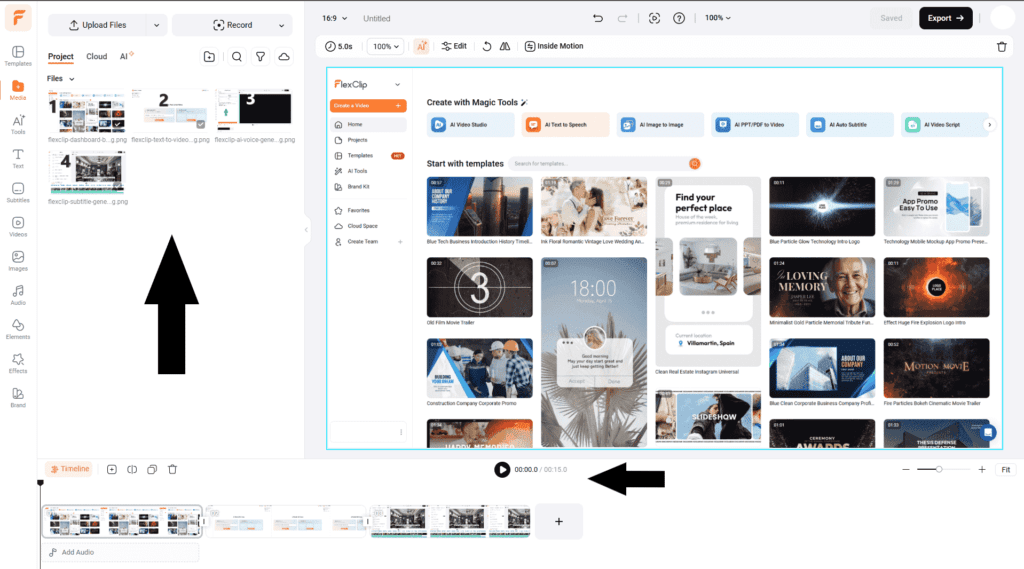Image resolution: width=1024 pixels, height=569 pixels.
Task: Select the flexclip-dashboard thumbnail numbered 1
Action: pos(87,111)
